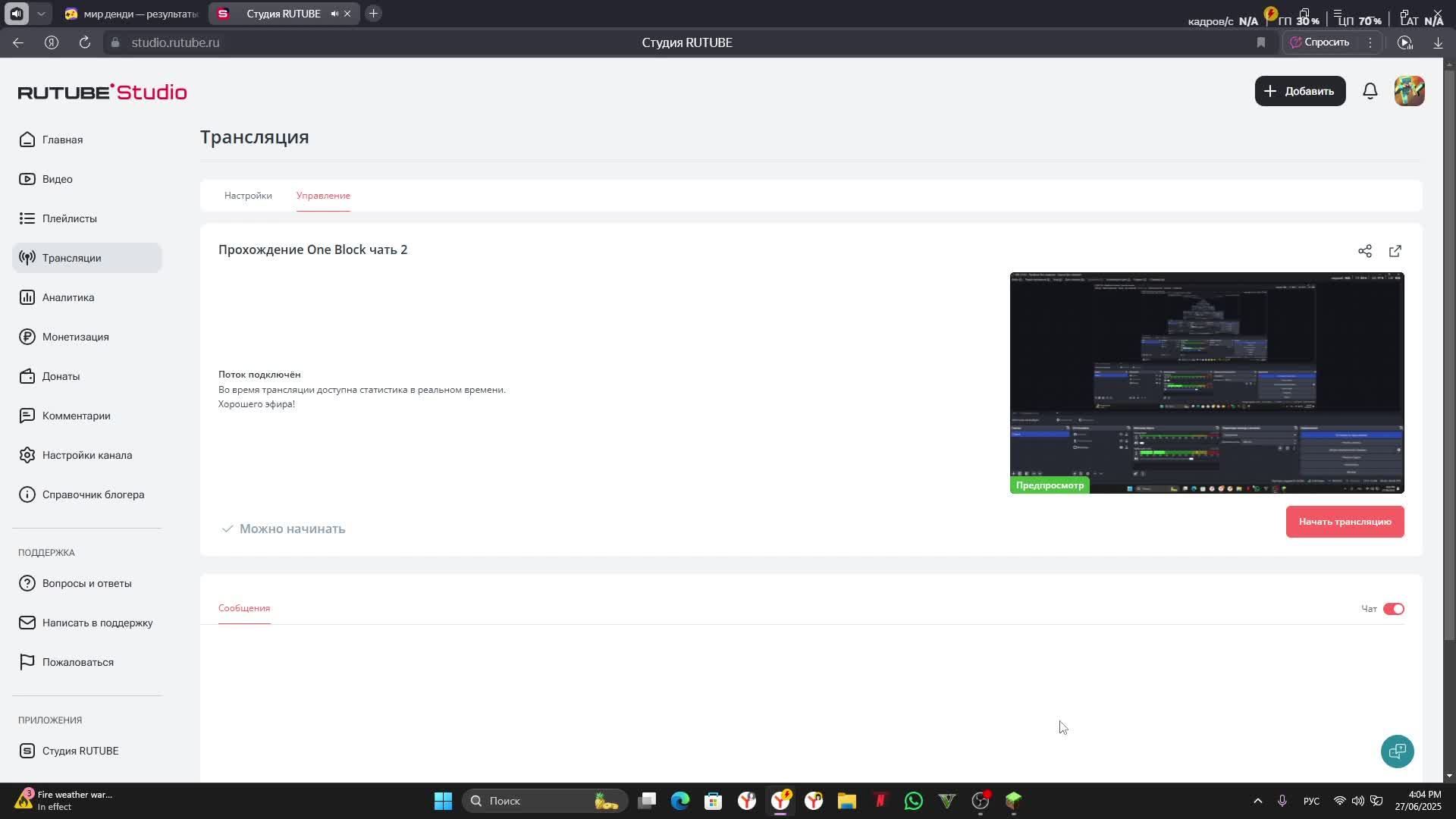Switch to the Управление tab
1456x819 pixels.
coord(323,196)
